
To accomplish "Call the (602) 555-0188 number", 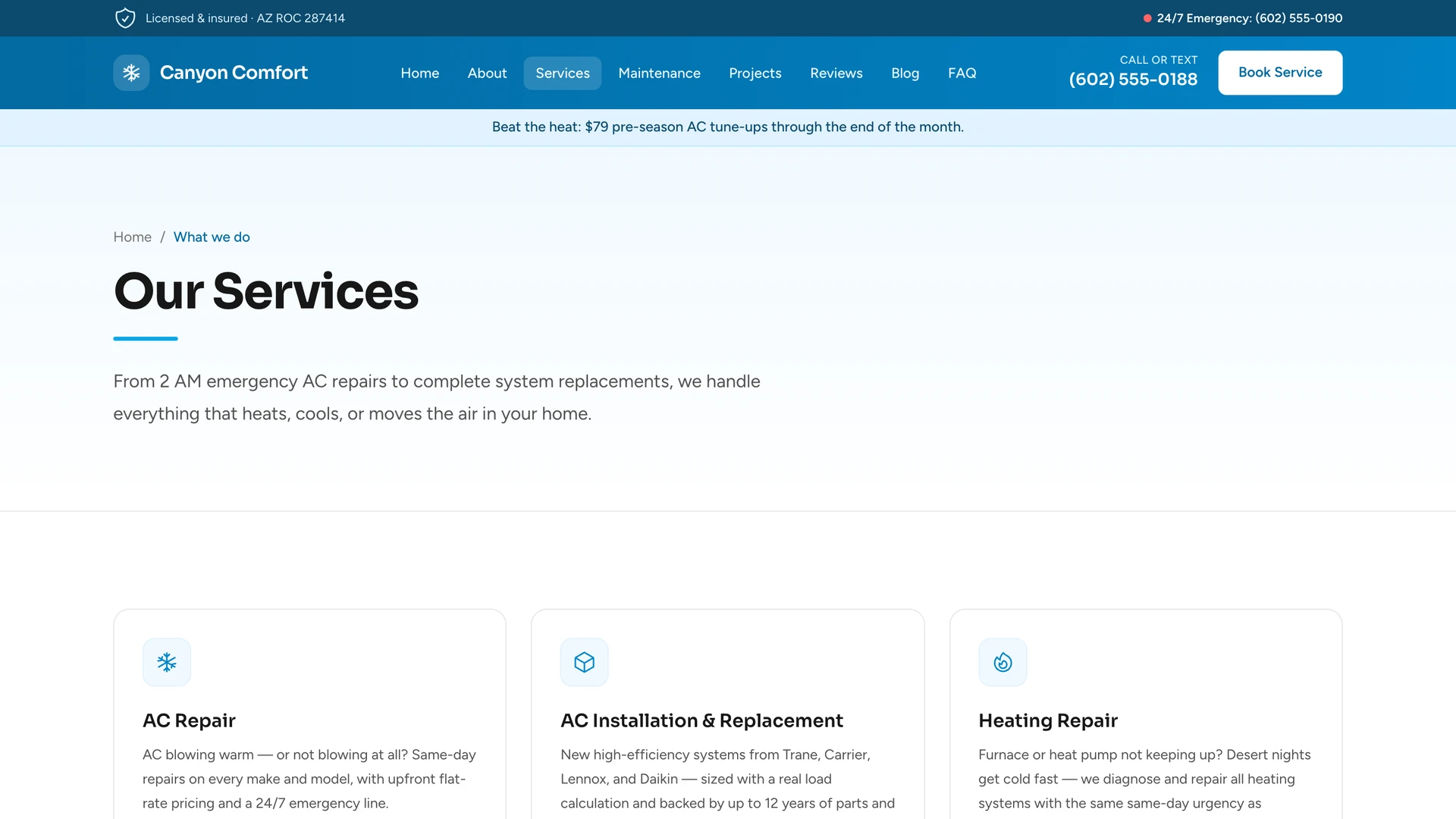I will point(1133,80).
